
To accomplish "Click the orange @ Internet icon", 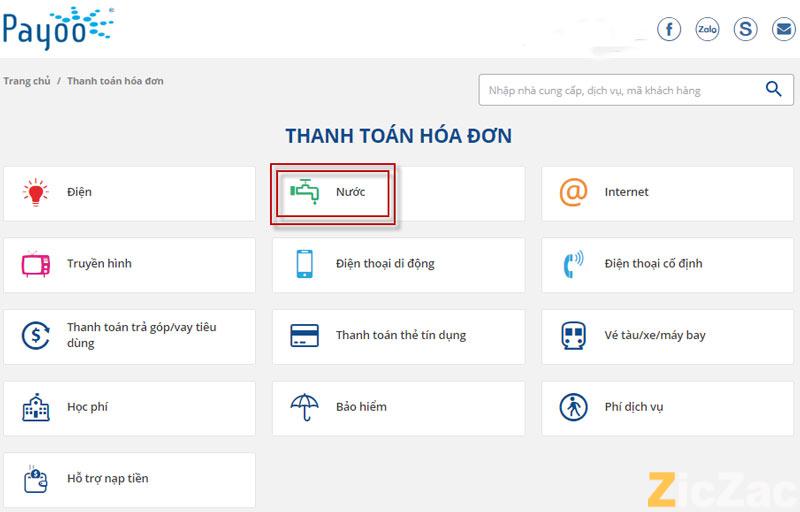I will click(x=573, y=192).
